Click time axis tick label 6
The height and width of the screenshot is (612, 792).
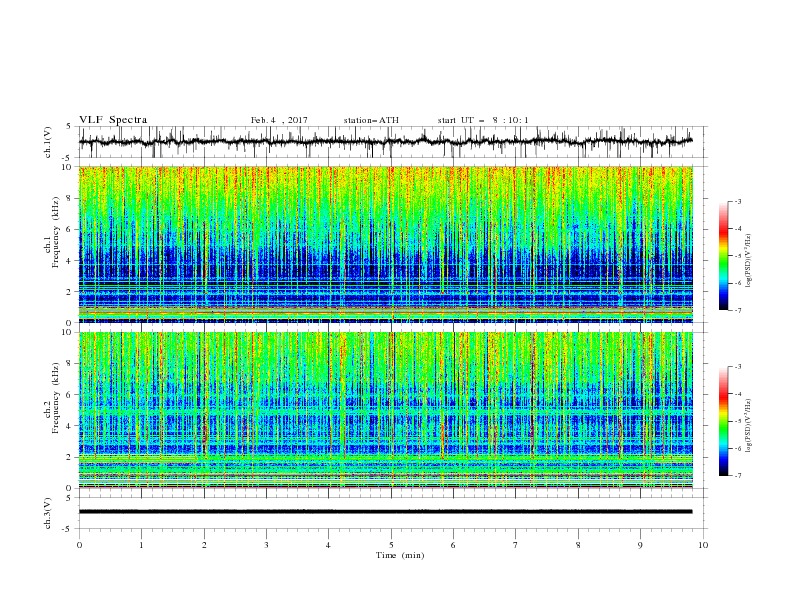coord(454,545)
